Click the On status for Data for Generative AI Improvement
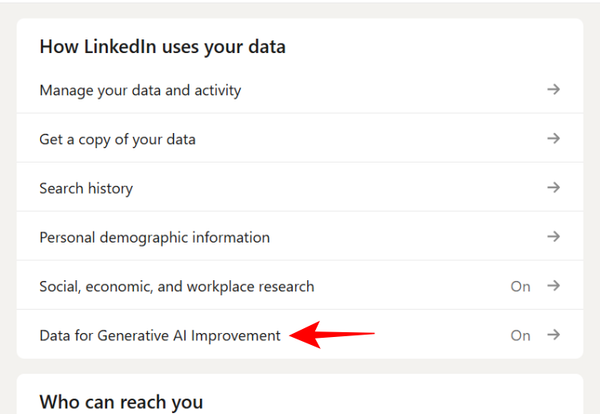The image size is (600, 414). (520, 335)
